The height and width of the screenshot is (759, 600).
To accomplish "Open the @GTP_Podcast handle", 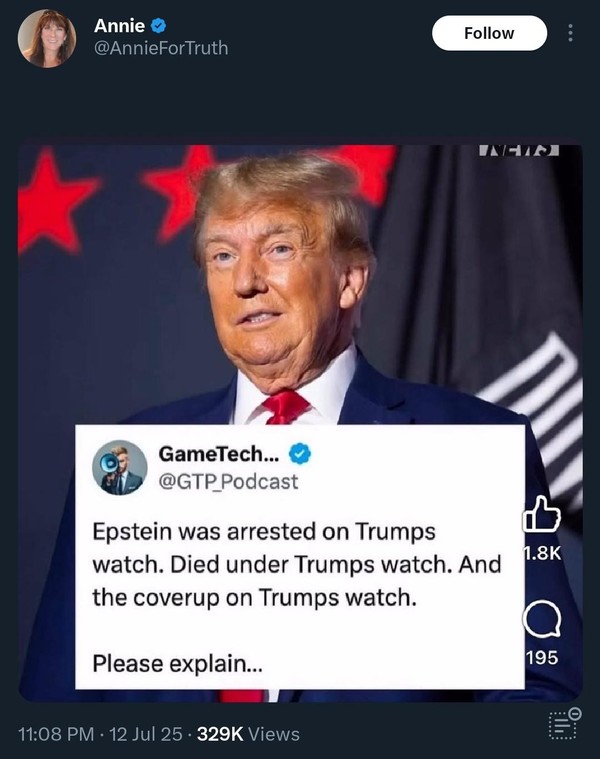I will coord(228,482).
